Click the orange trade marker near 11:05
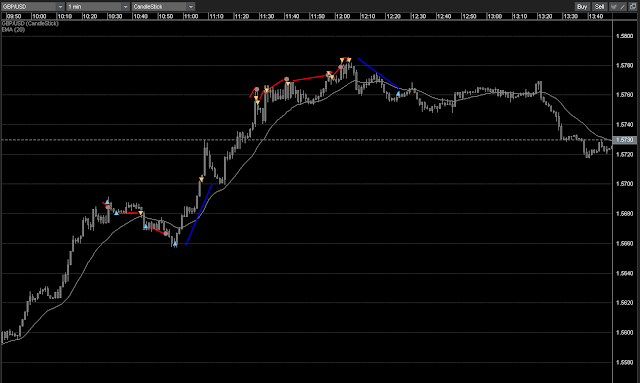 coord(201,179)
